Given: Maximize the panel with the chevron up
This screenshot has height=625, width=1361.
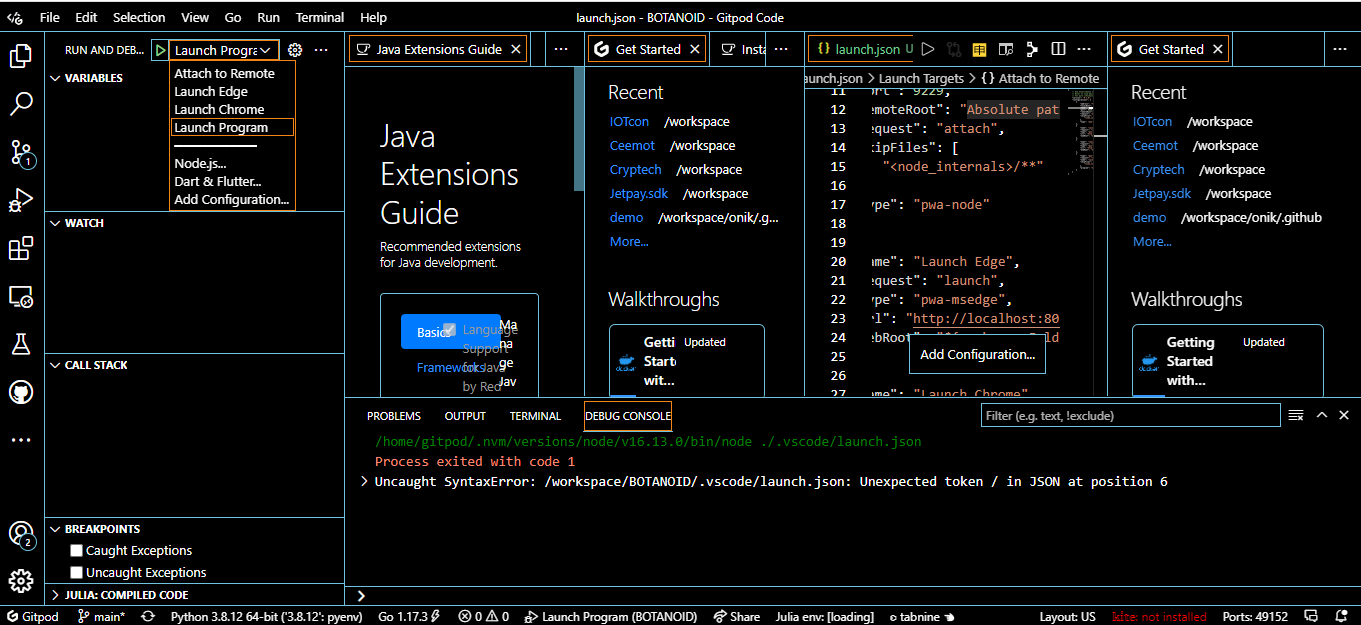Looking at the screenshot, I should (1321, 415).
